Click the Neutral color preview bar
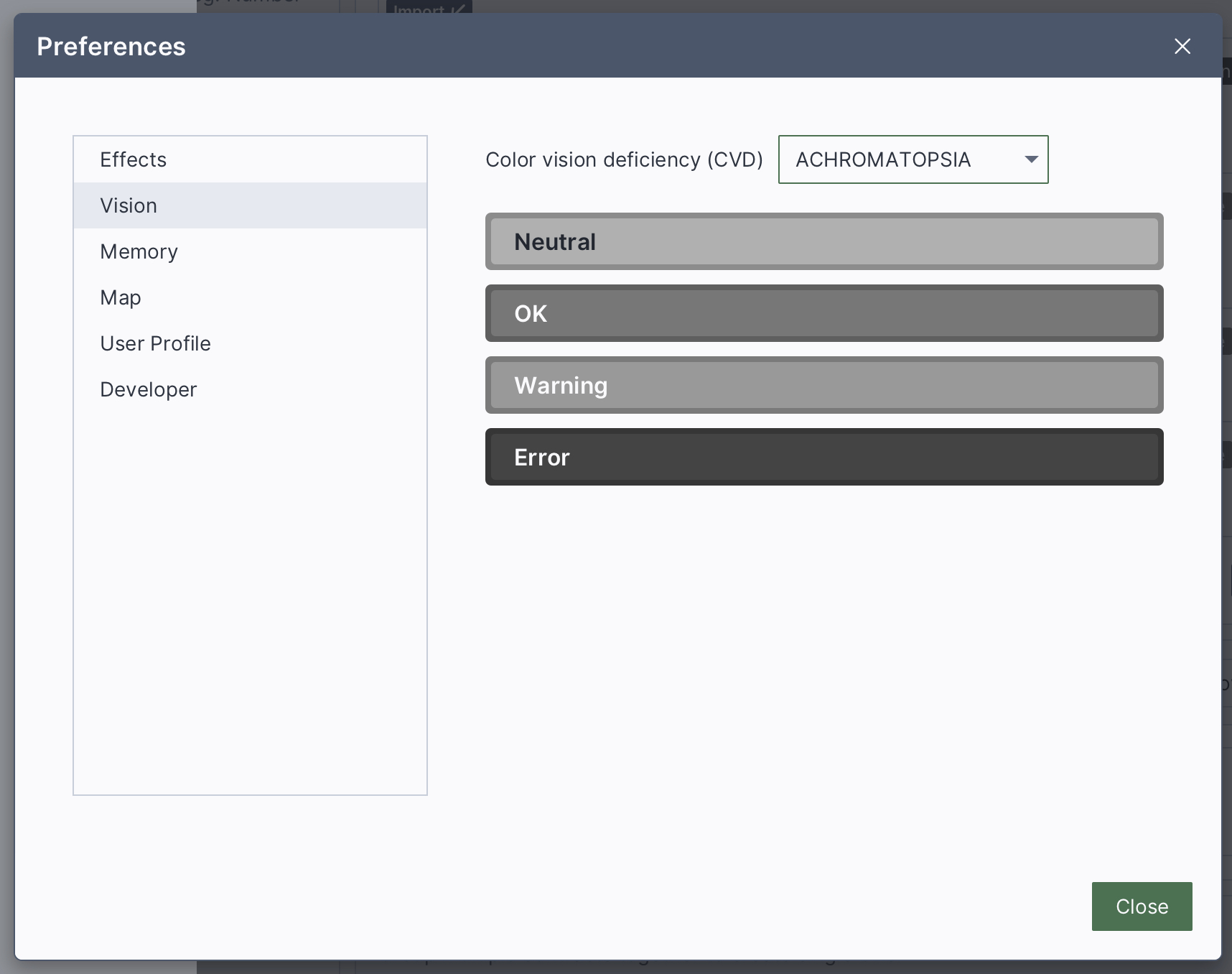Screen dimensions: 1232x974 823,242
